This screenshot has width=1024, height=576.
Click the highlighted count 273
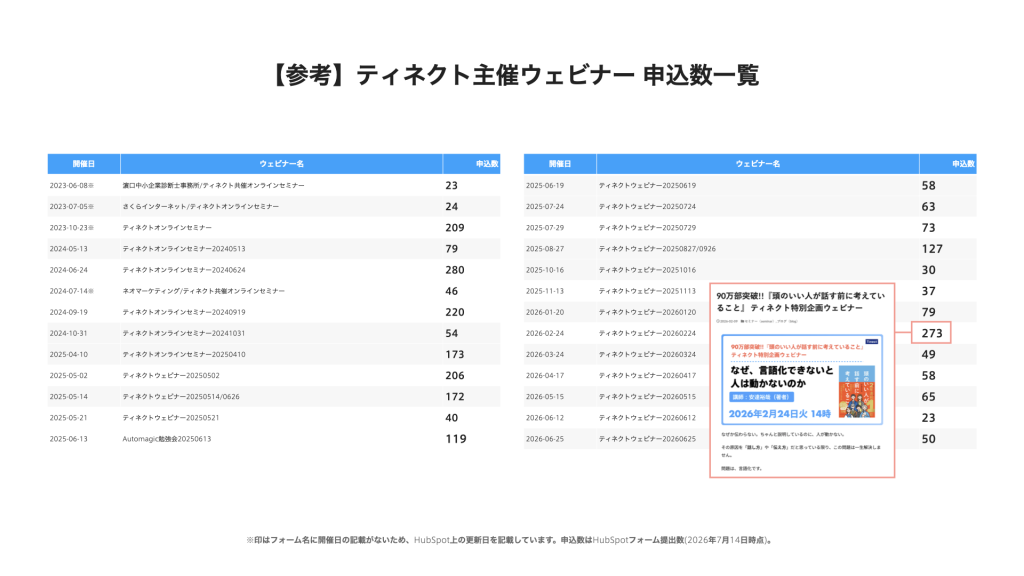931,333
